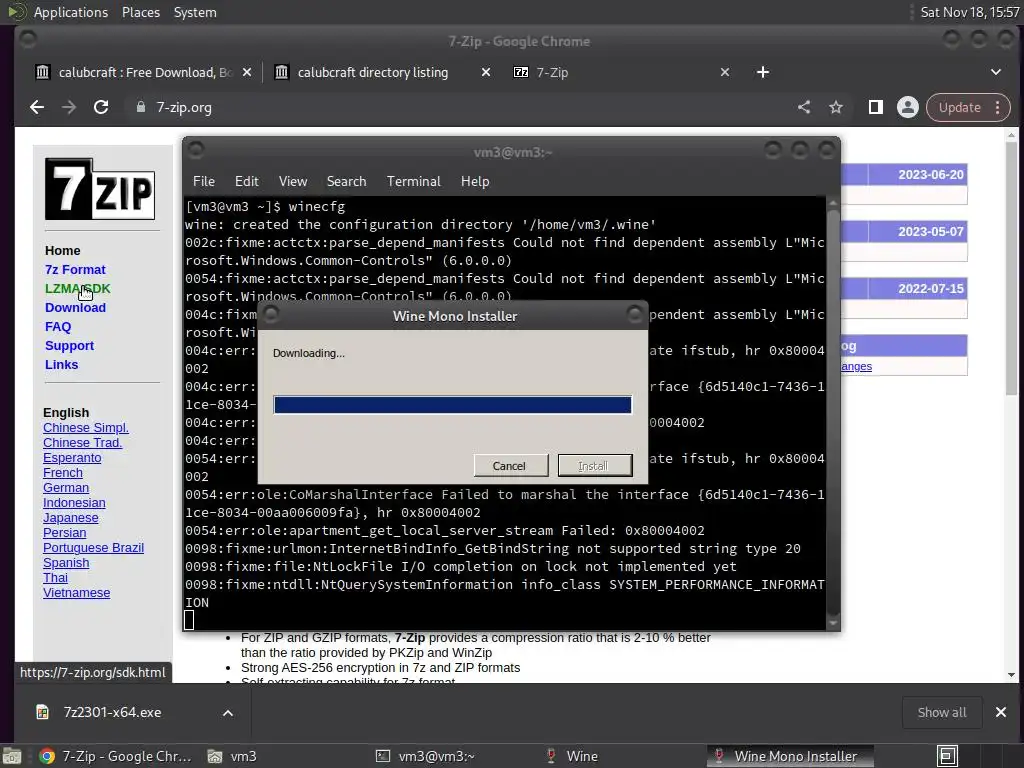Open Places menu in top panel
The image size is (1024, 768).
coord(141,12)
